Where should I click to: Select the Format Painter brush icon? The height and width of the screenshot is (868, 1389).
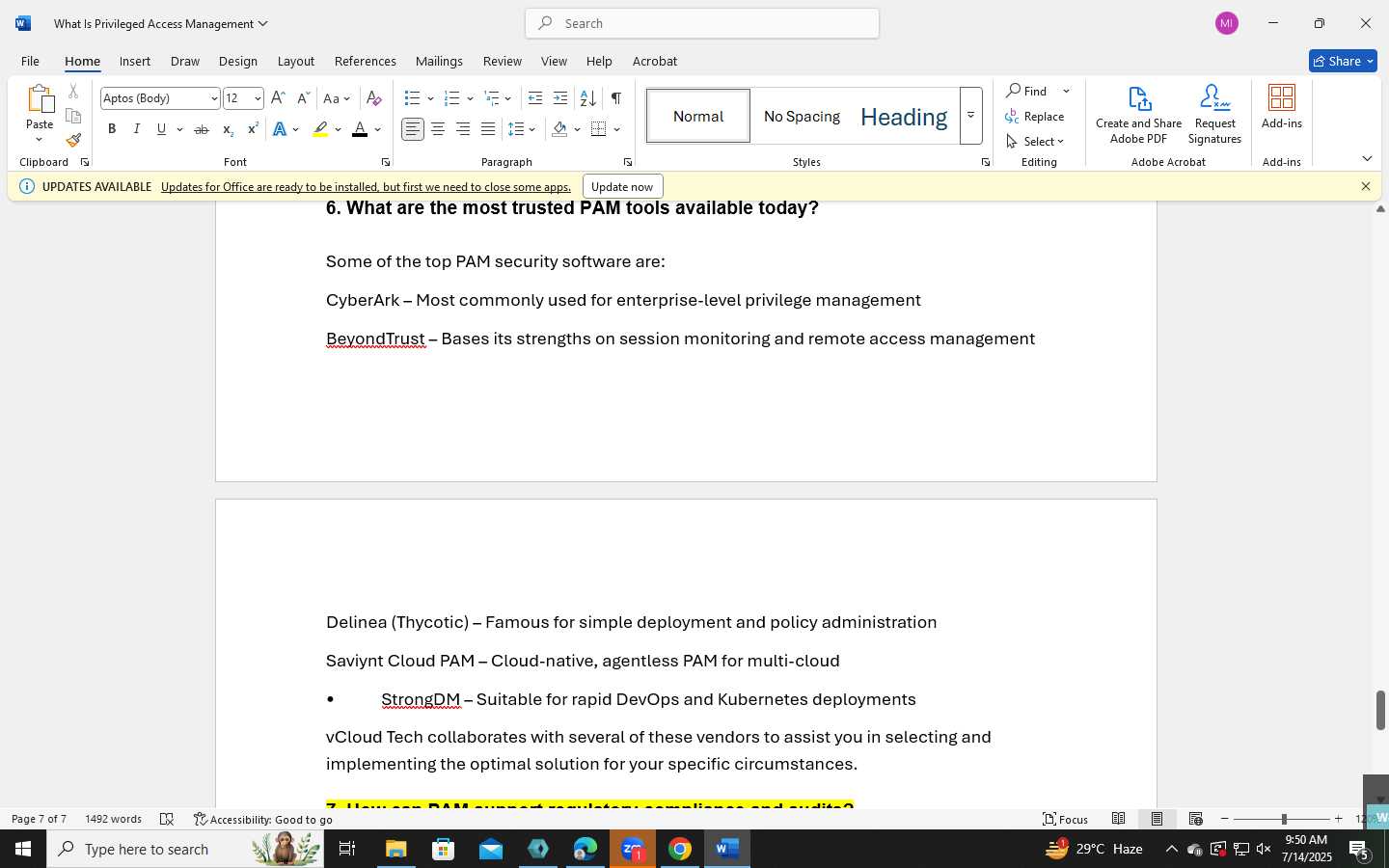73,140
